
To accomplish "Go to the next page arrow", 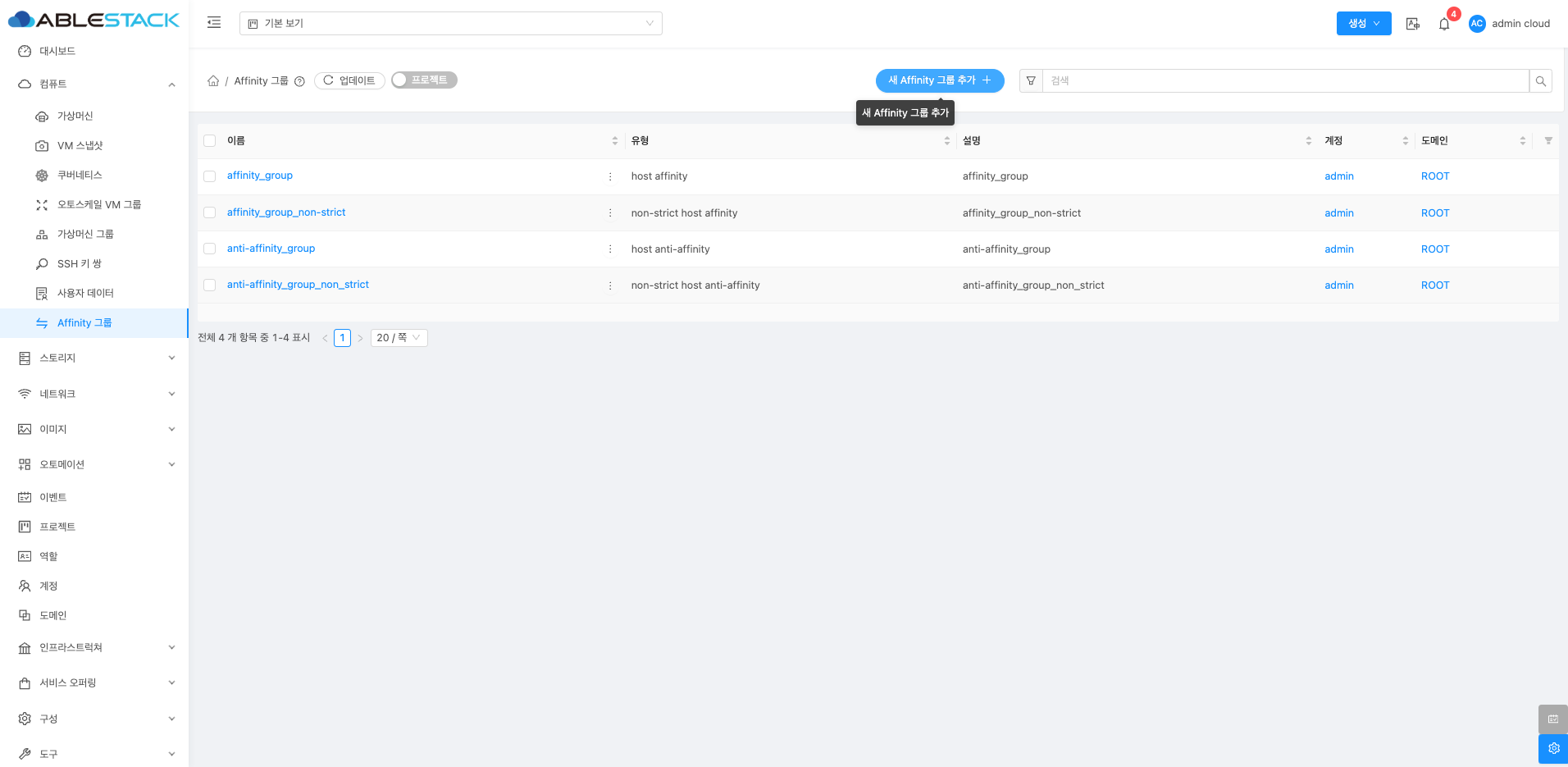I will tap(360, 338).
